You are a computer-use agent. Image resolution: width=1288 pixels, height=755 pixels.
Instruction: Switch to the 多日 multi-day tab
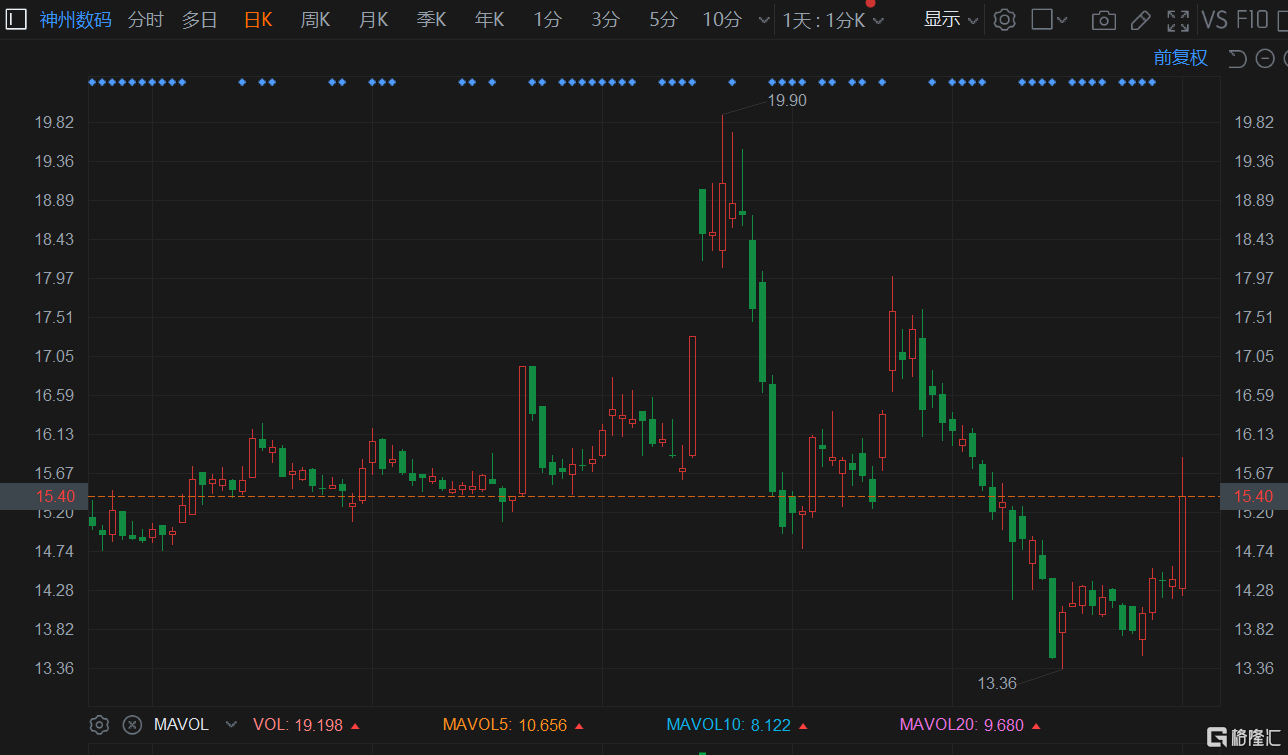199,19
